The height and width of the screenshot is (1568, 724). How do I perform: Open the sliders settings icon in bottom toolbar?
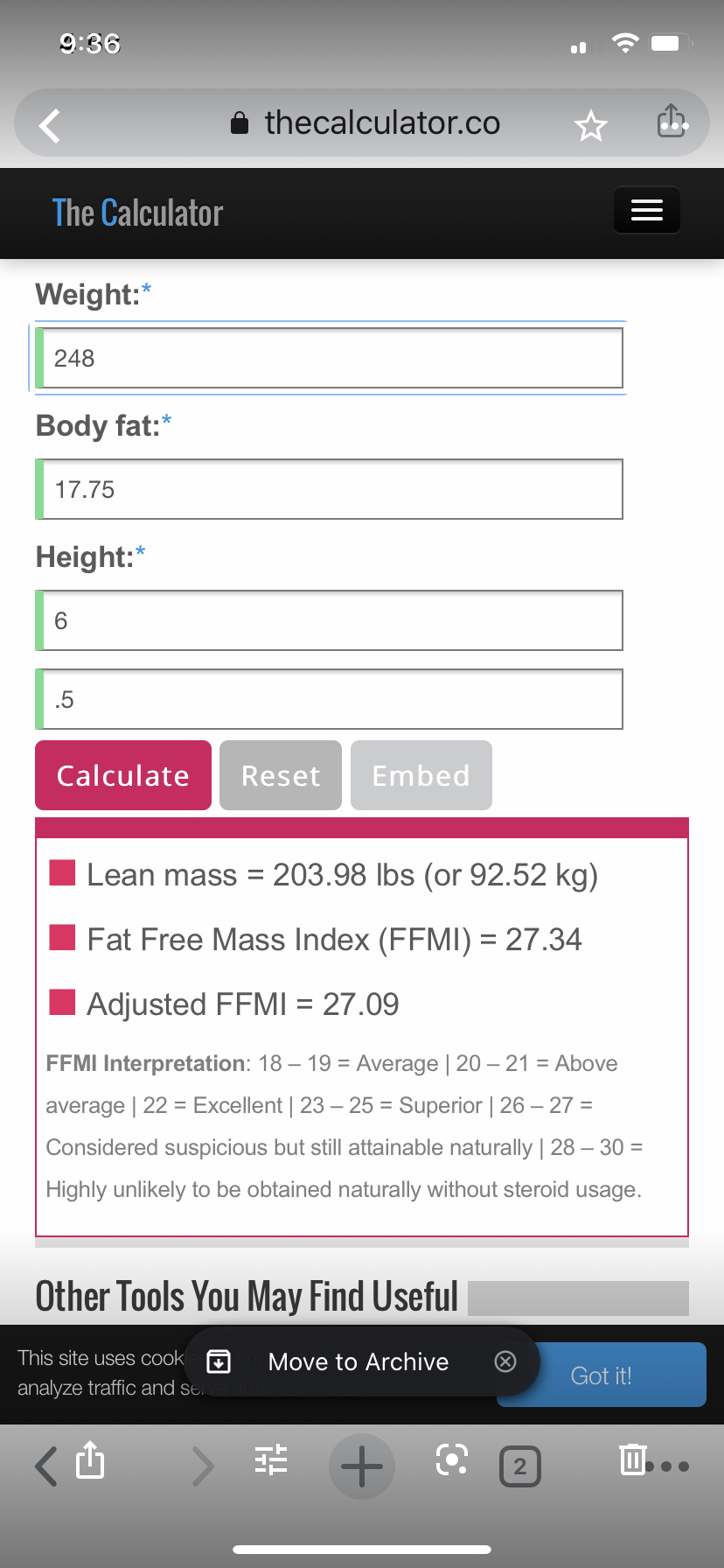click(271, 1460)
